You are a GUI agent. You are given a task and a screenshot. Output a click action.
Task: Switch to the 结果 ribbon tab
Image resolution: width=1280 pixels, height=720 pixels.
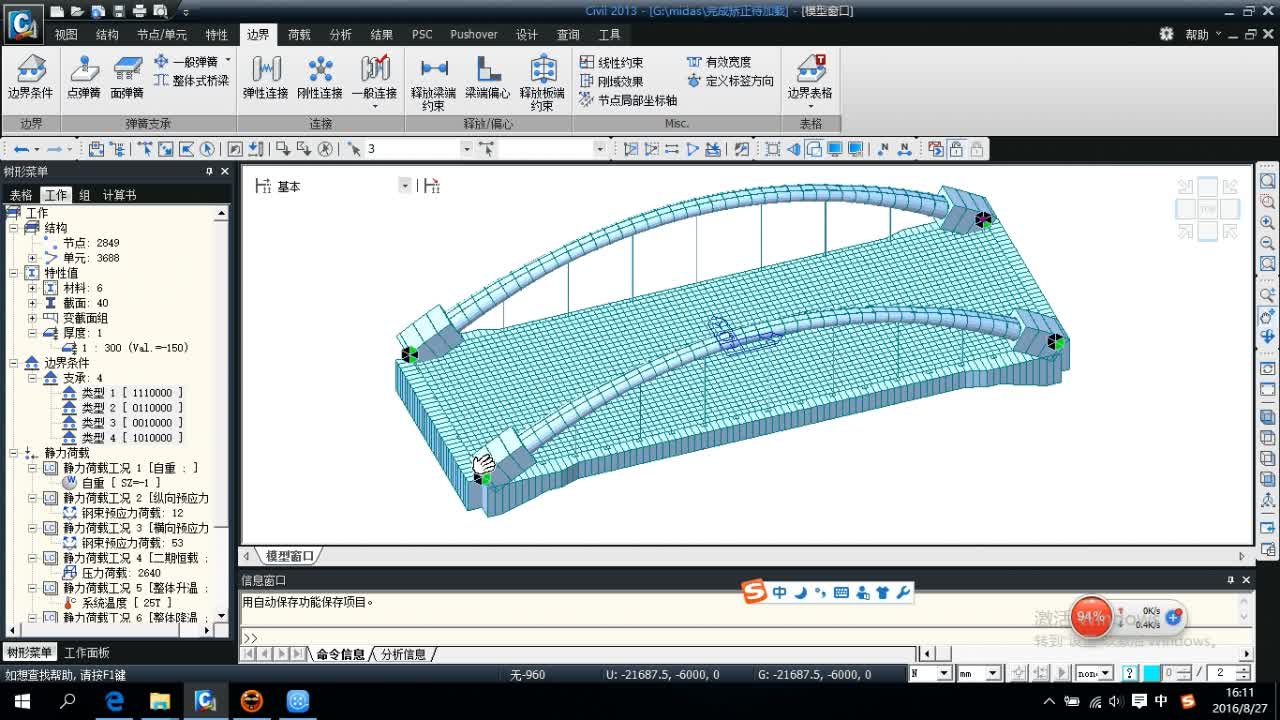[381, 34]
